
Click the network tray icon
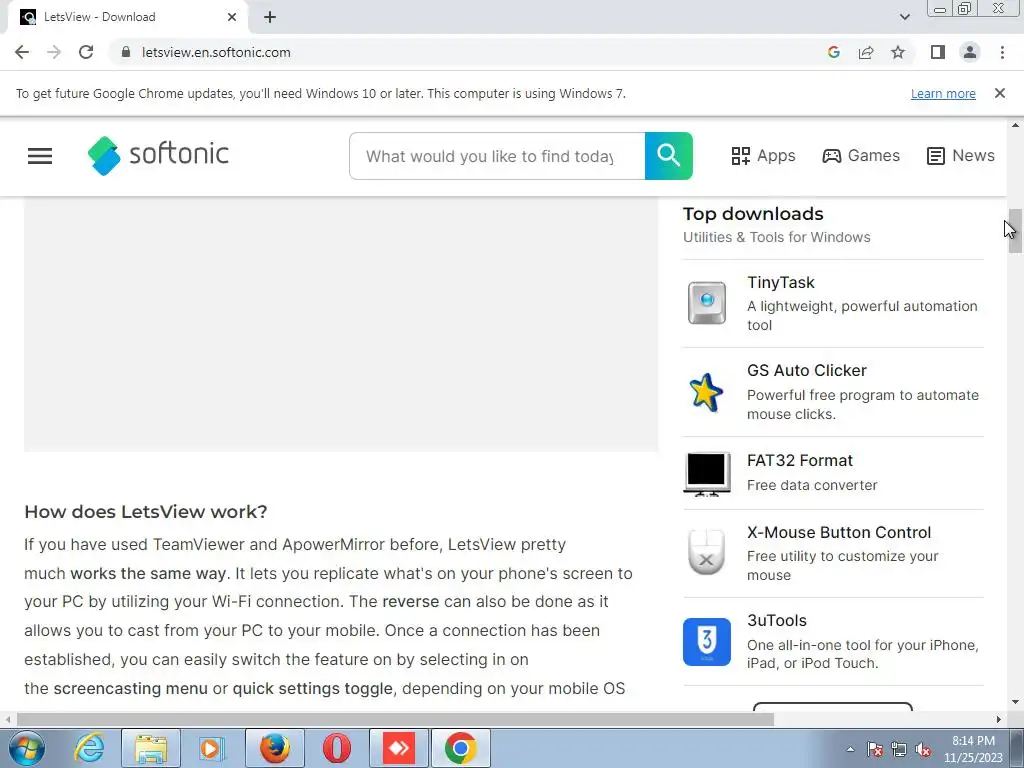[x=899, y=749]
